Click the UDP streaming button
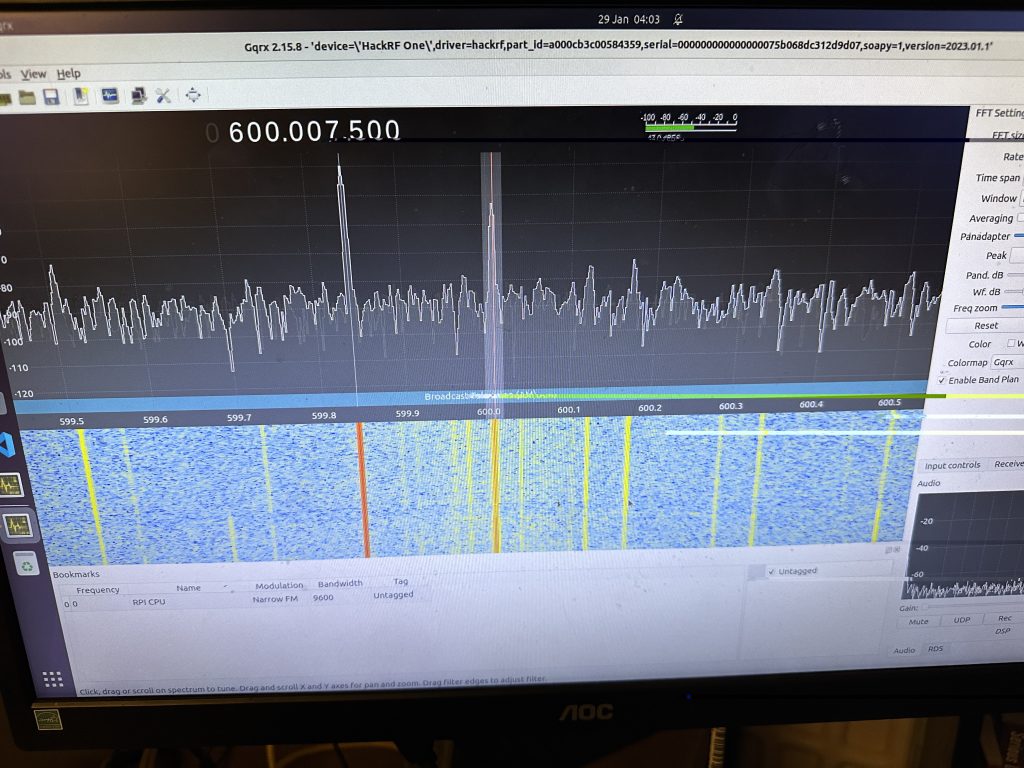Screen dimensions: 1024x768 961,620
